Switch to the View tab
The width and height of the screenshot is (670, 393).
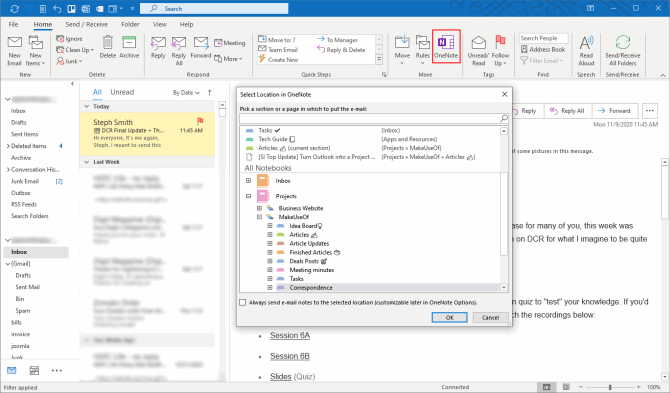(x=159, y=24)
